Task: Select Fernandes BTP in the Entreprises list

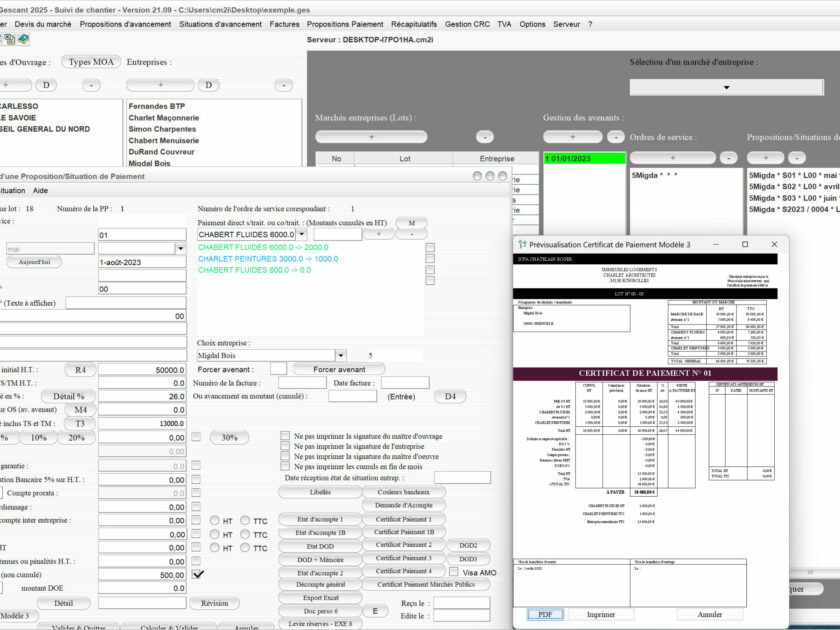Action: point(156,106)
